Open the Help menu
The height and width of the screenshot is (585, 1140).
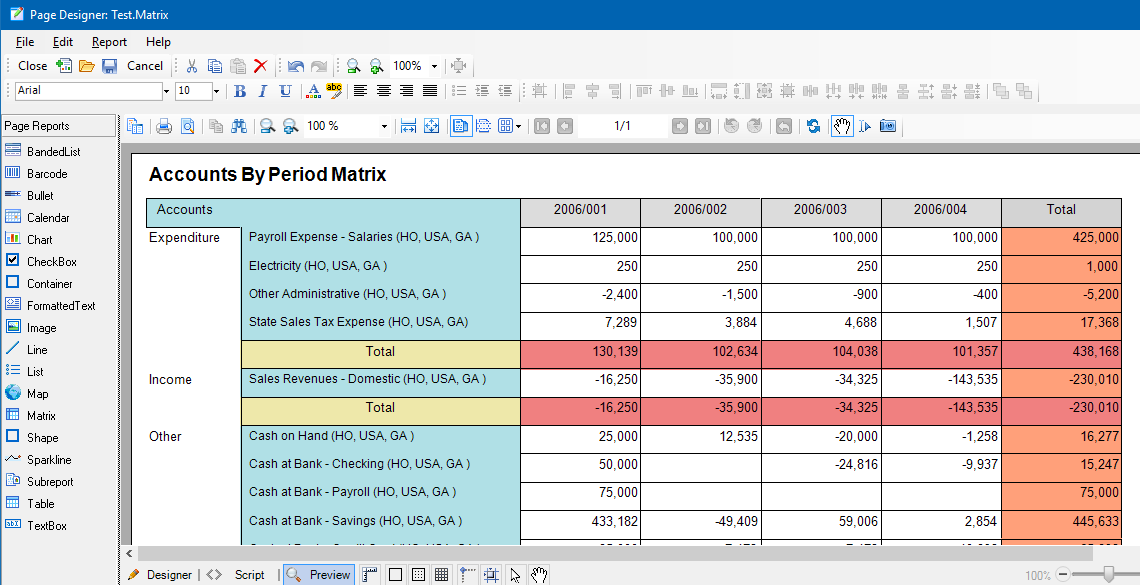coord(158,42)
